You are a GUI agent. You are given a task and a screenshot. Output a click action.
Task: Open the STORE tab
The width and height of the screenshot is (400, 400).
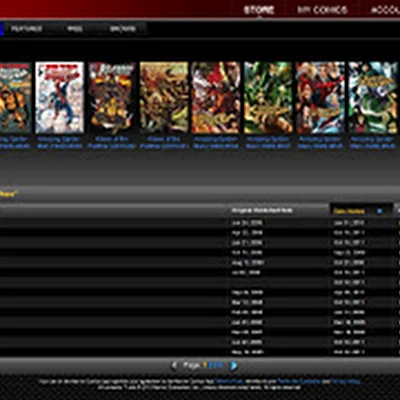pyautogui.click(x=259, y=10)
